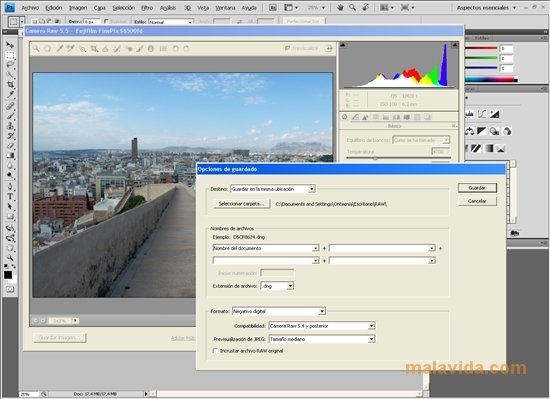Click the Guardar button
This screenshot has height=399, width=550.
pos(477,188)
